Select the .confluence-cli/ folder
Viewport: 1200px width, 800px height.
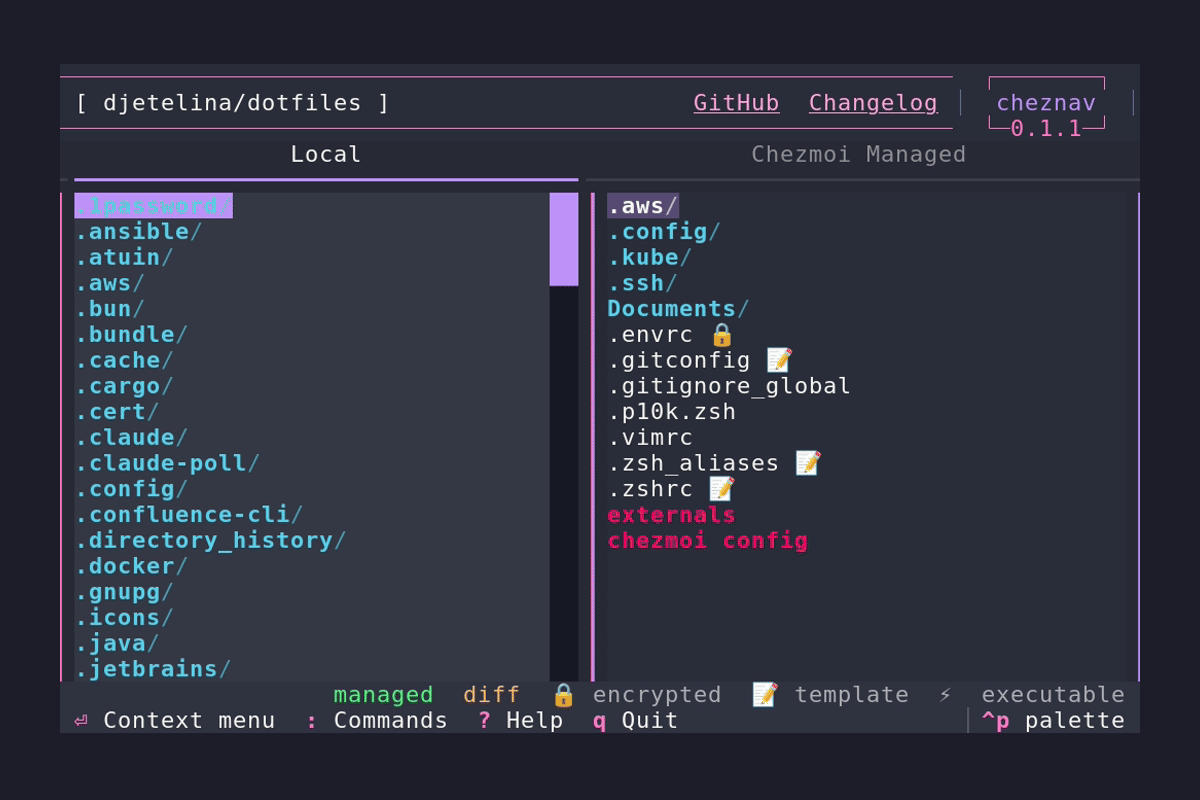point(190,515)
